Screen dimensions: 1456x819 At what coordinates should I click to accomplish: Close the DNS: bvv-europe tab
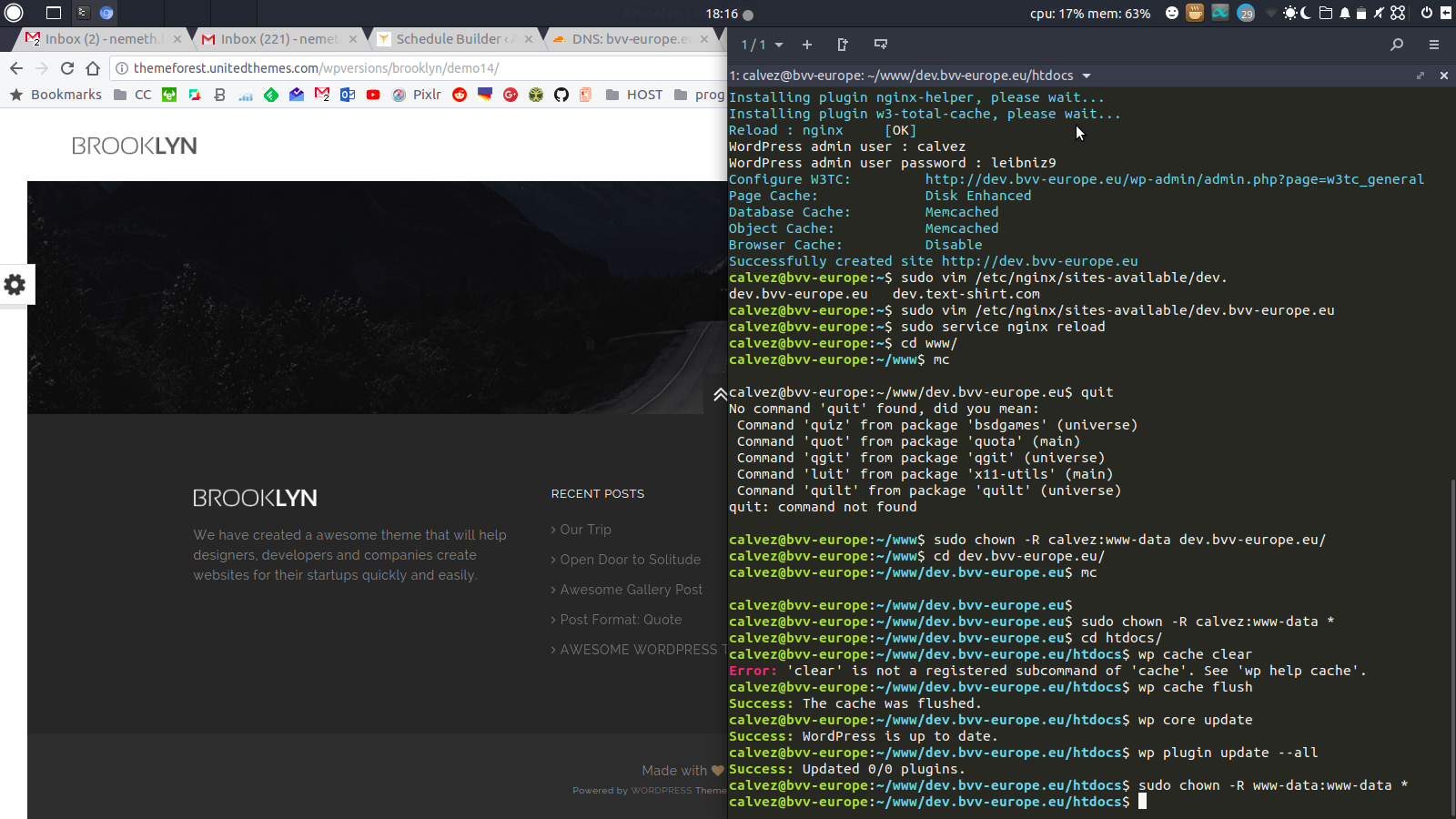point(704,39)
